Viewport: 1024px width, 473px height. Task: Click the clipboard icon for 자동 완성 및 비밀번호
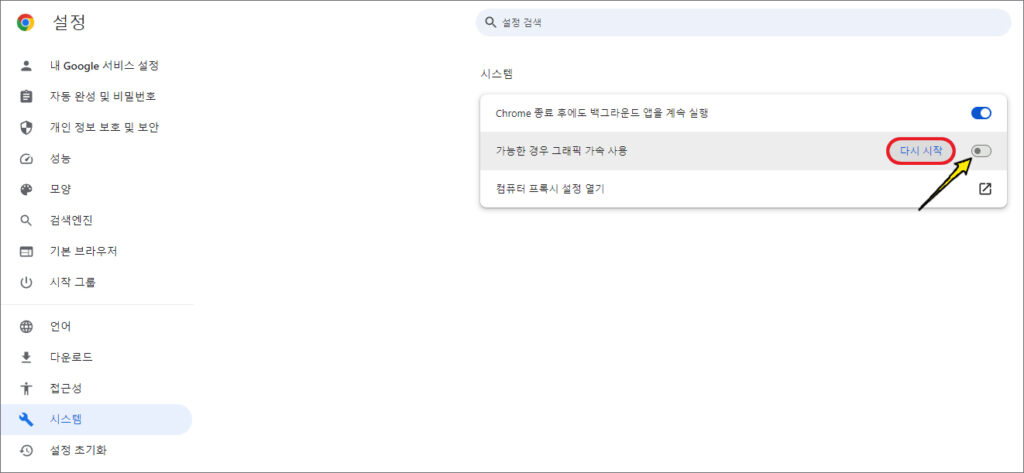coord(26,97)
